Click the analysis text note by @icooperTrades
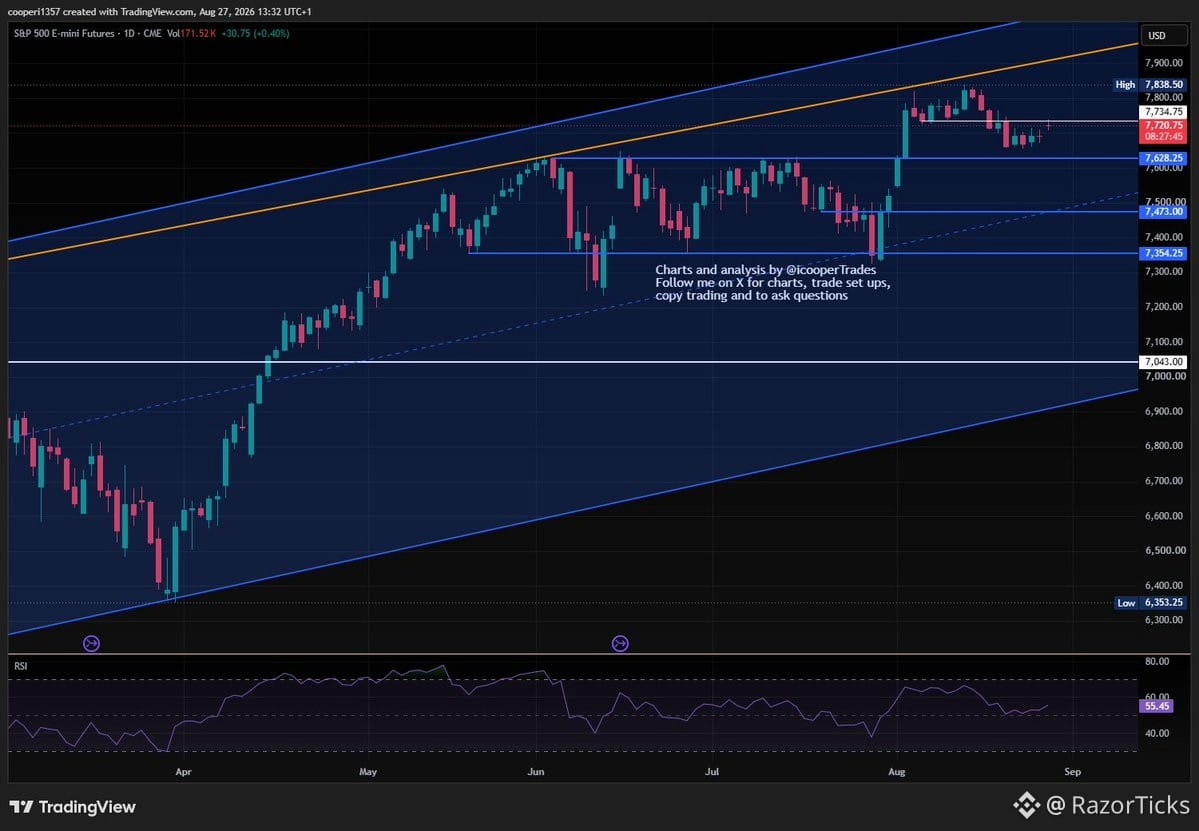The image size is (1199, 831). (772, 282)
